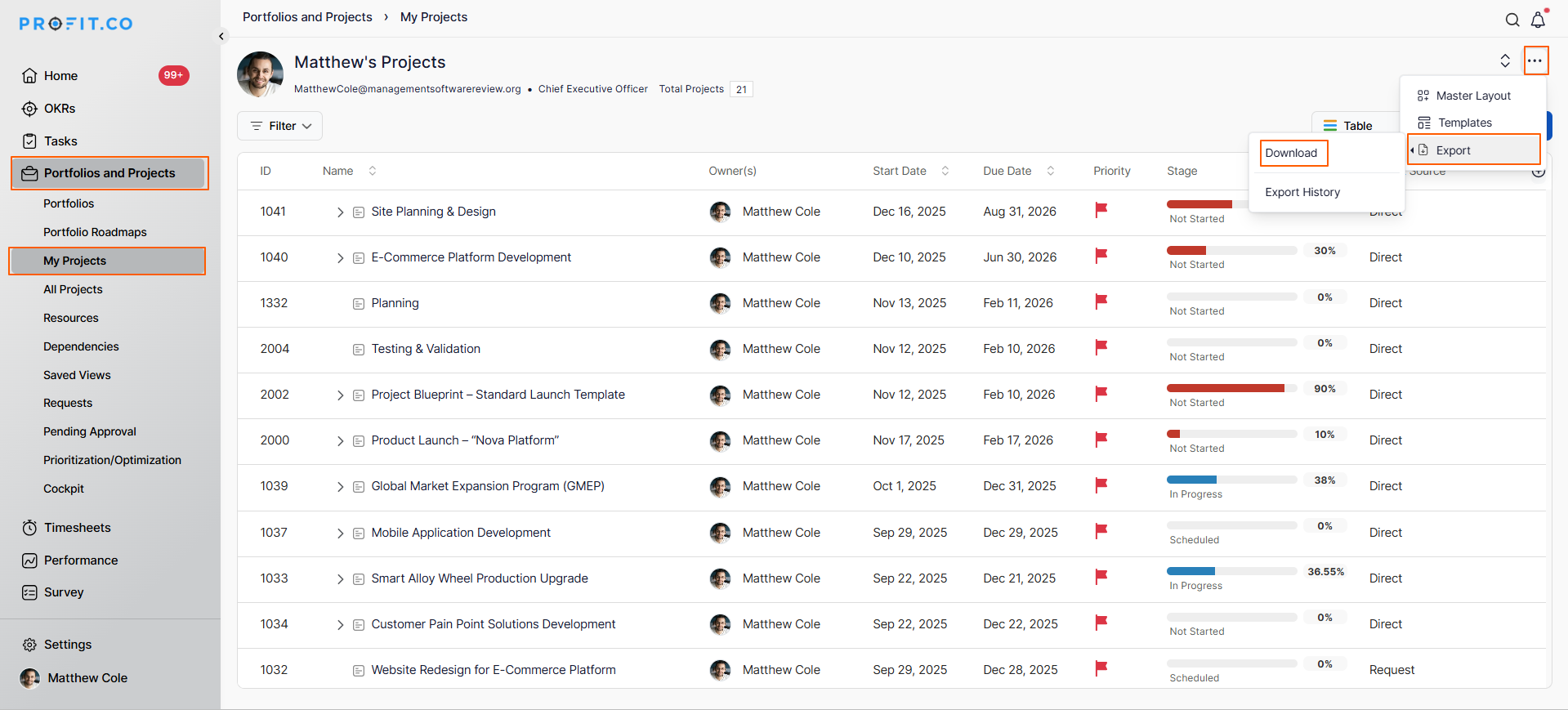Open the Filter dropdown
Viewport: 1568px width, 710px height.
(279, 126)
